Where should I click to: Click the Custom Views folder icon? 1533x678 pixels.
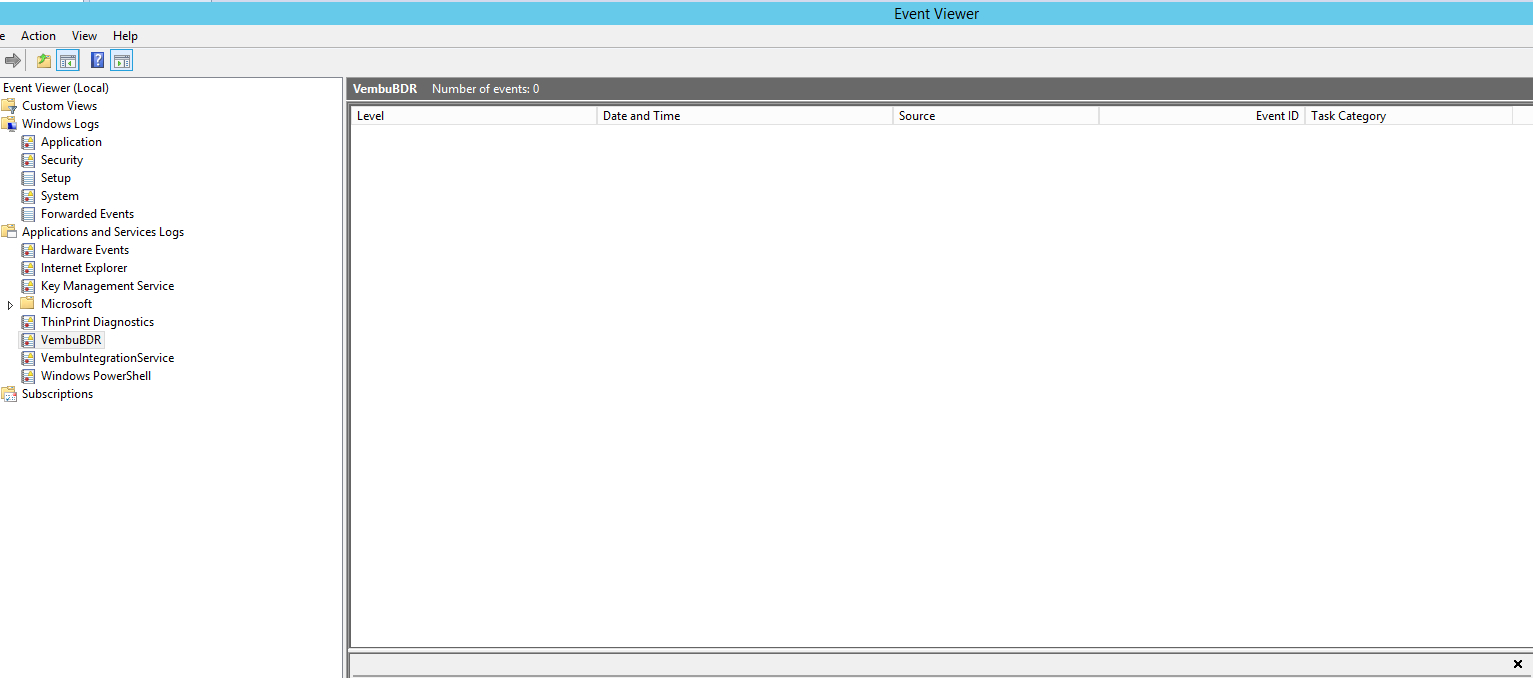(x=9, y=106)
